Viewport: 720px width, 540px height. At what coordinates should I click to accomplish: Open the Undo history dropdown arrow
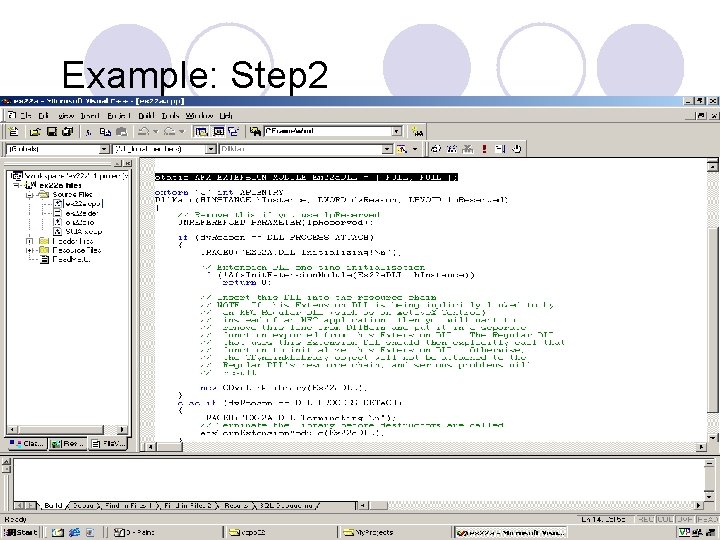click(156, 132)
